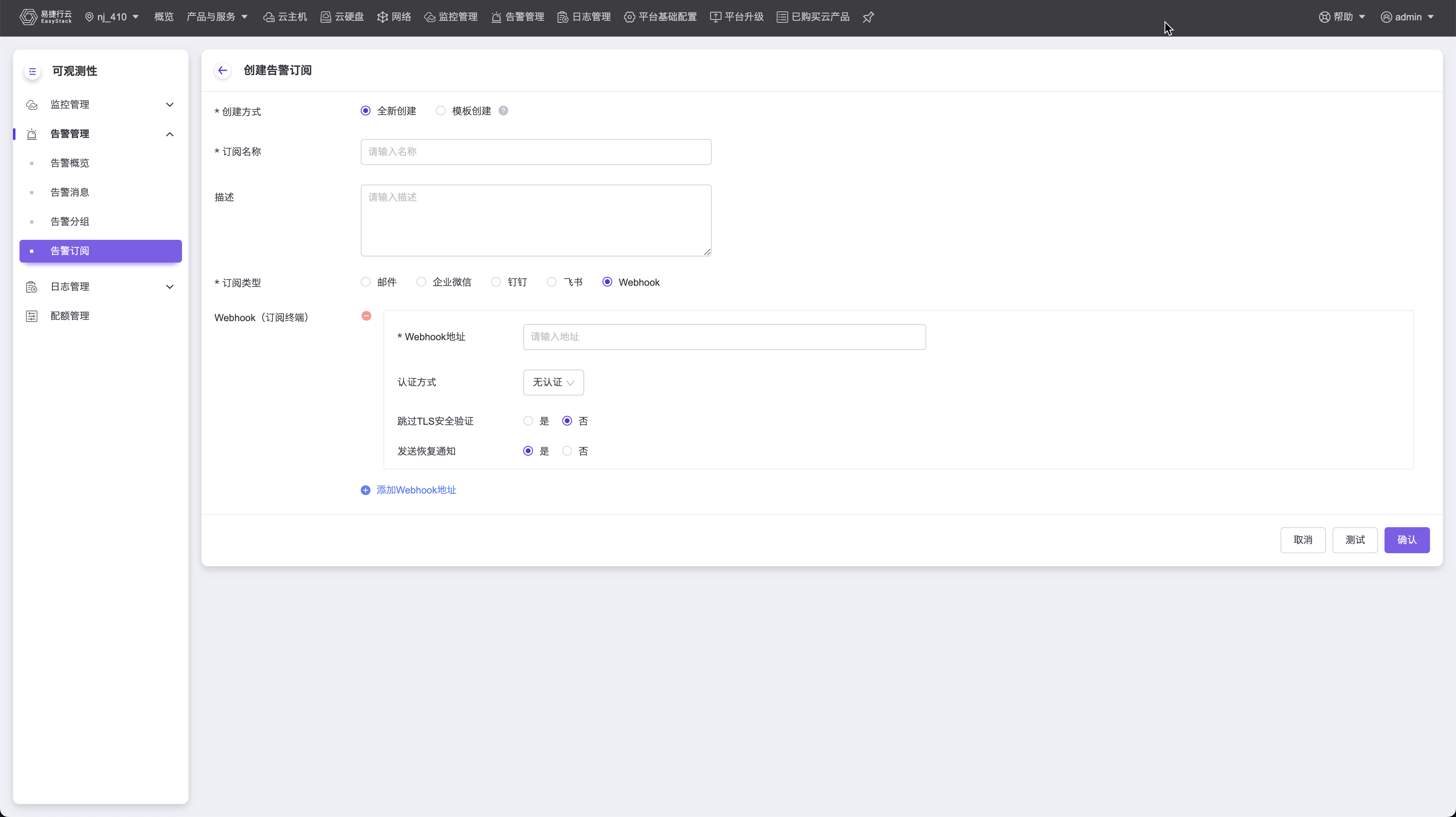The height and width of the screenshot is (817, 1456).
Task: Collapse the sidebar with the 可观测性 menu icon
Action: 32,71
